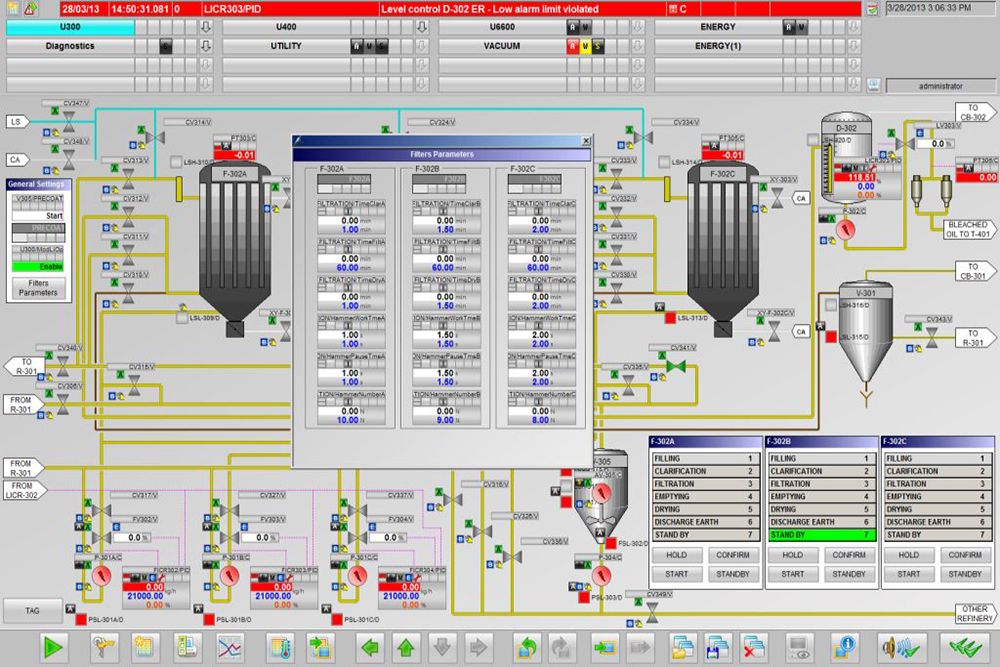Open the trend chart icon in bottom toolbar
Image resolution: width=1000 pixels, height=667 pixels.
point(230,647)
